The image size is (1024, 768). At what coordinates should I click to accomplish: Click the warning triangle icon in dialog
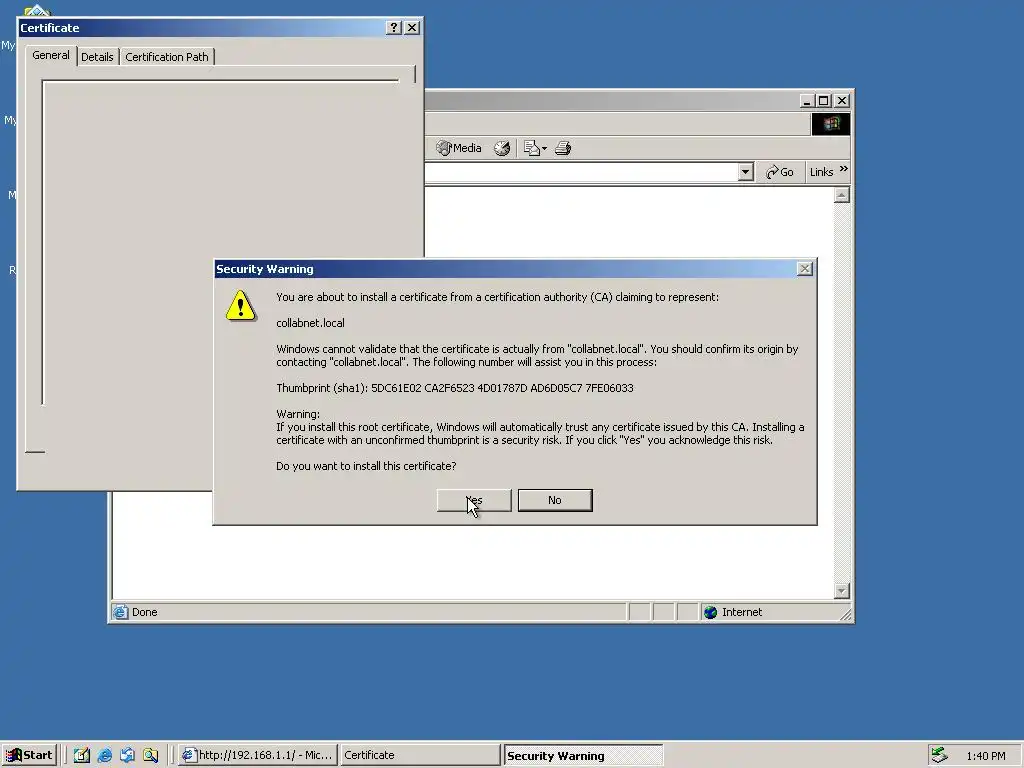(241, 306)
